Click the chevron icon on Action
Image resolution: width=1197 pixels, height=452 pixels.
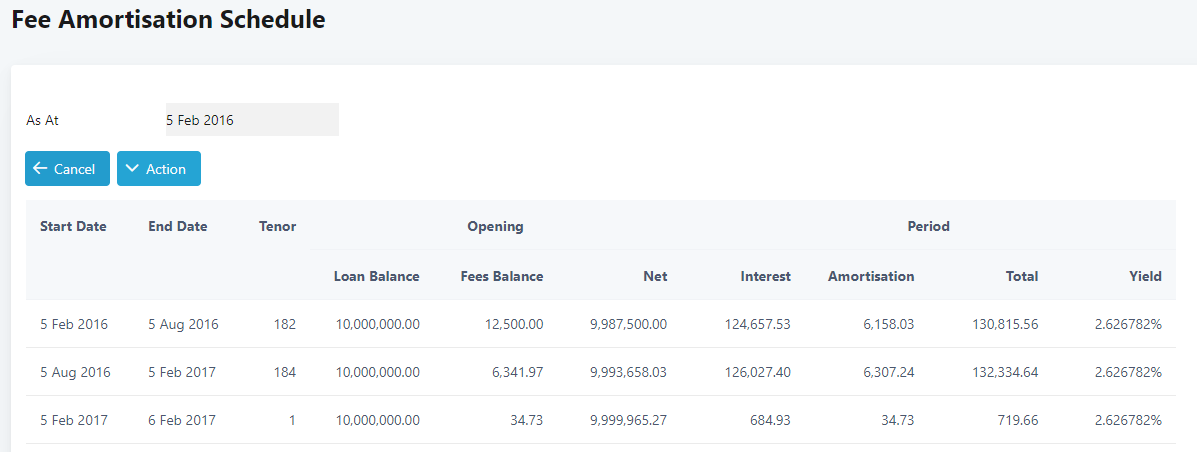pyautogui.click(x=132, y=169)
